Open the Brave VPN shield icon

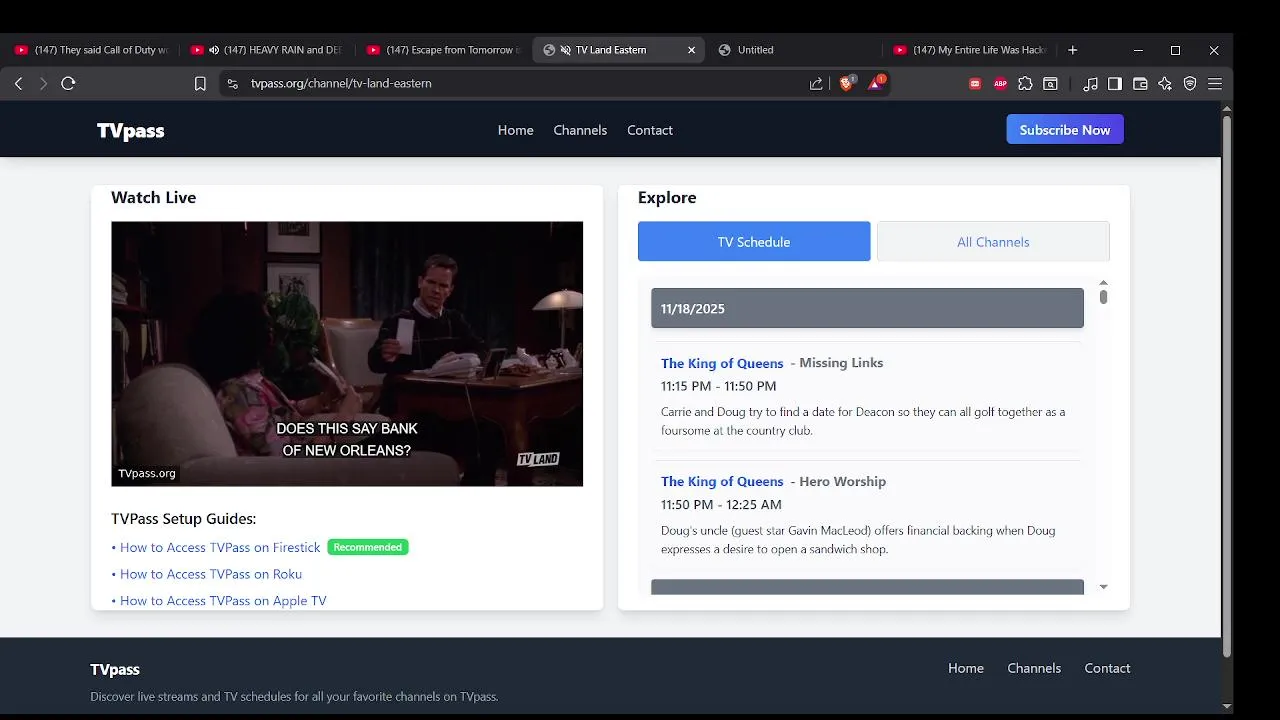tap(1190, 84)
